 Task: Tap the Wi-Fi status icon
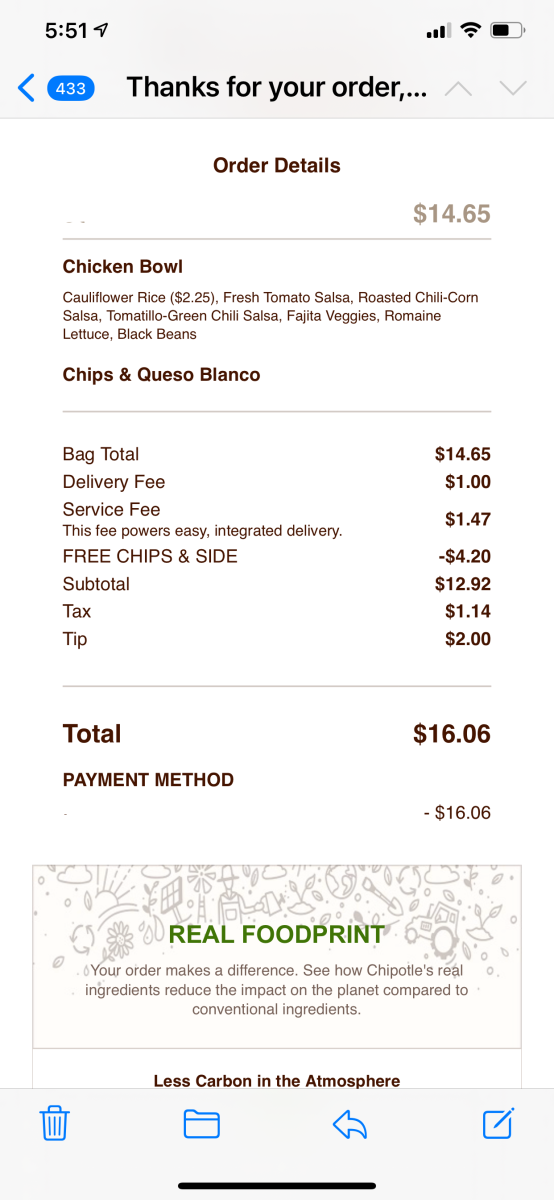pos(470,30)
